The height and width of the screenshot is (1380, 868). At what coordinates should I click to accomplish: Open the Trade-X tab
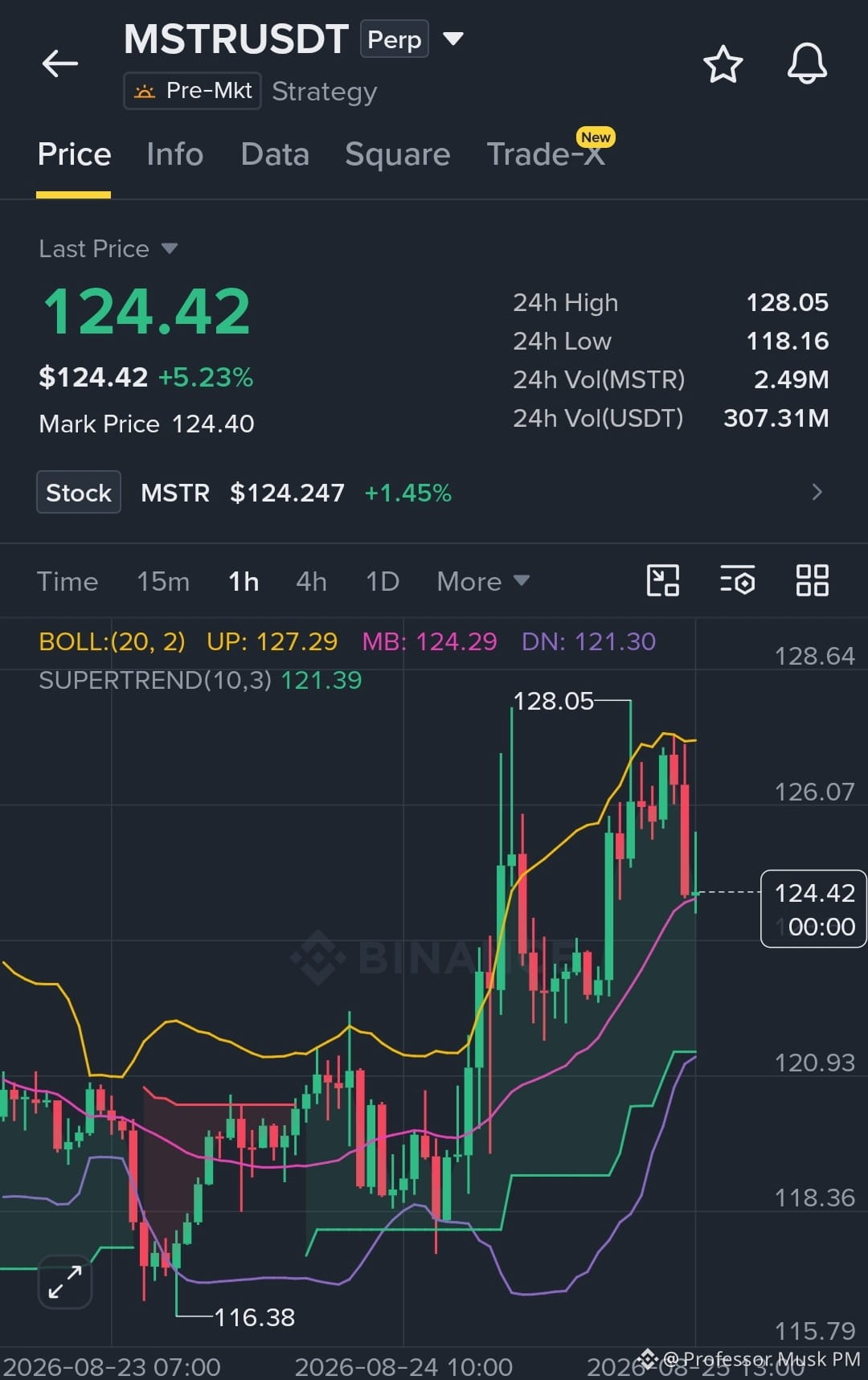(x=547, y=154)
